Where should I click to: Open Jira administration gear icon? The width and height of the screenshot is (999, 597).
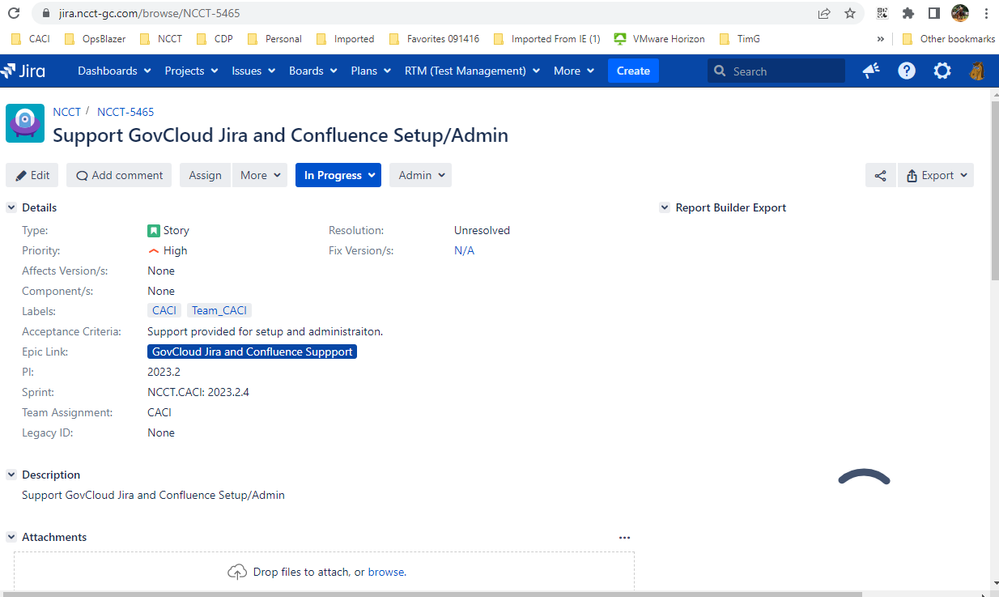coord(942,71)
